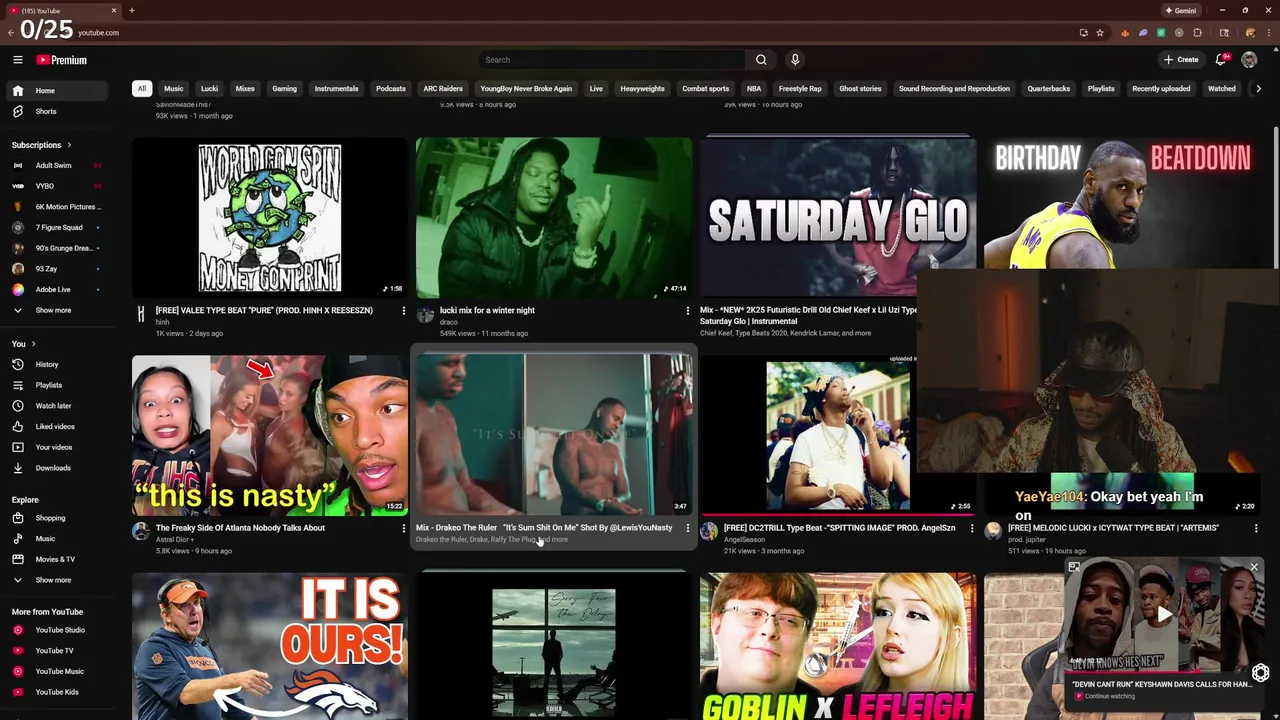The image size is (1280, 720).
Task: Select the Ghost stories filter chip
Action: tap(860, 89)
